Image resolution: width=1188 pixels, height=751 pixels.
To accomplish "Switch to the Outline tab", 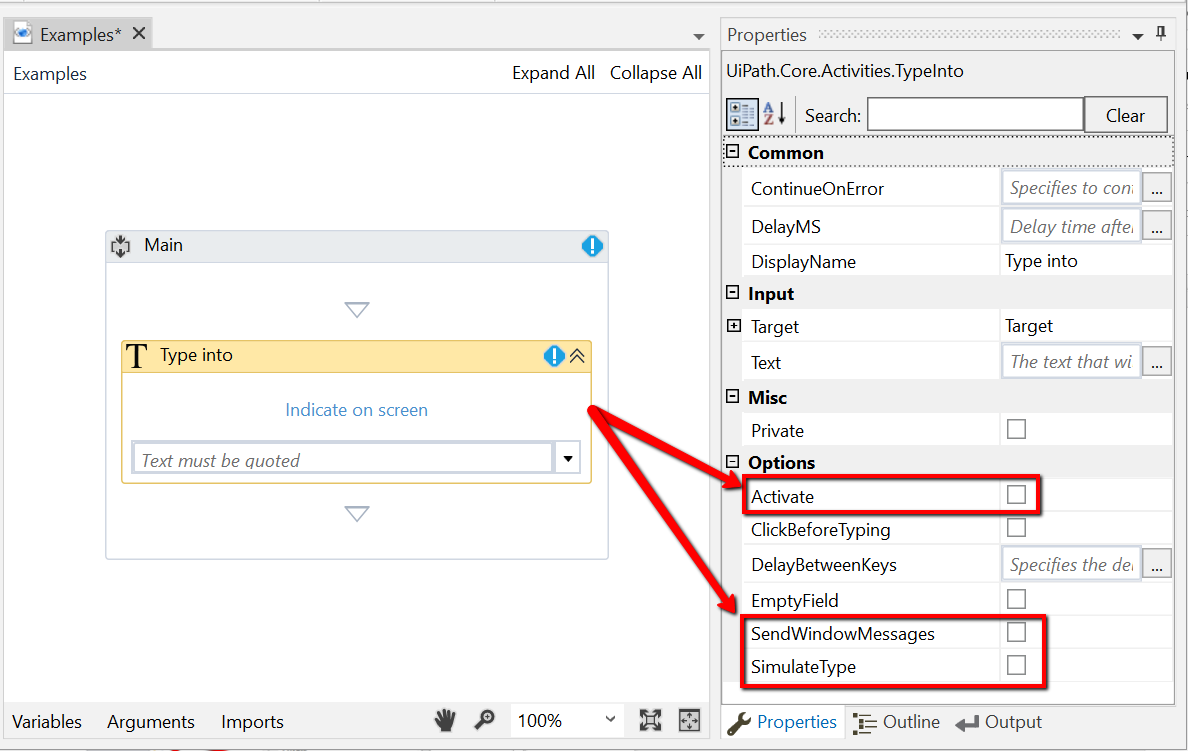I will pos(897,722).
